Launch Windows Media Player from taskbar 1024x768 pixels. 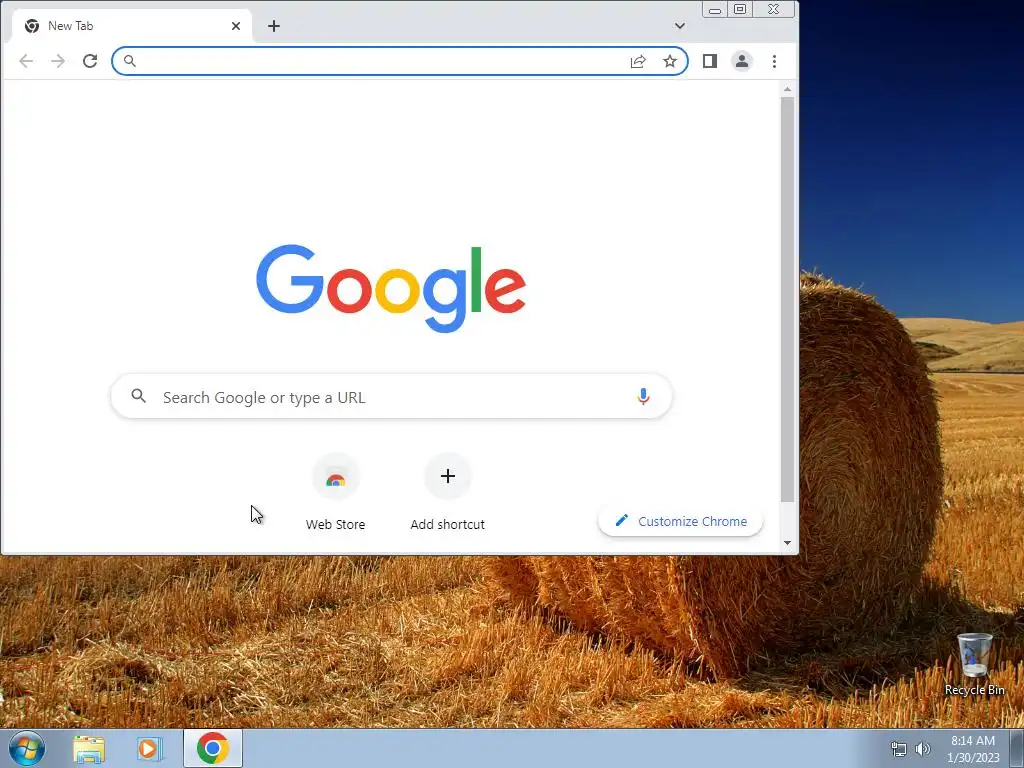click(149, 749)
